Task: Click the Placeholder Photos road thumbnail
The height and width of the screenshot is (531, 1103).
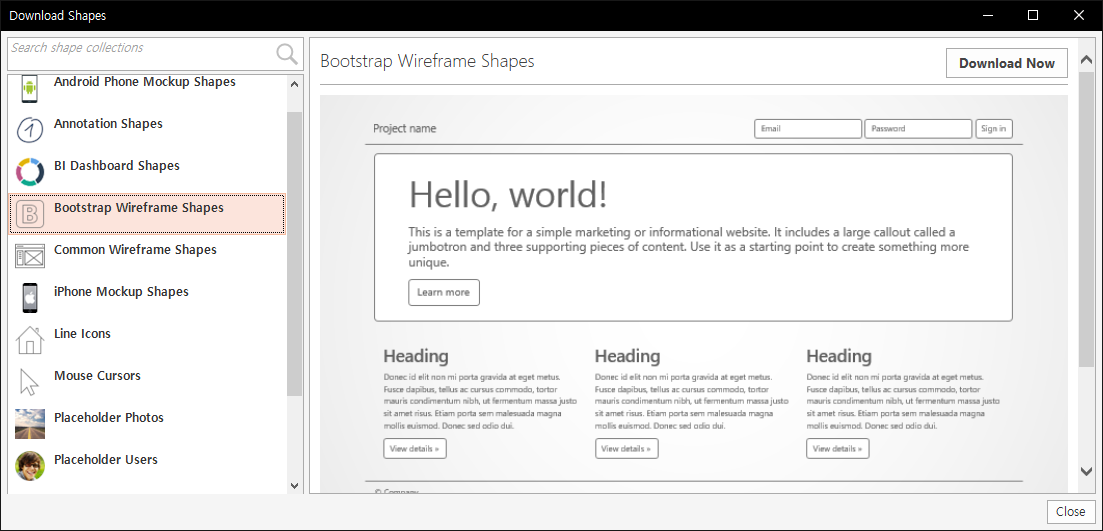Action: (x=30, y=424)
